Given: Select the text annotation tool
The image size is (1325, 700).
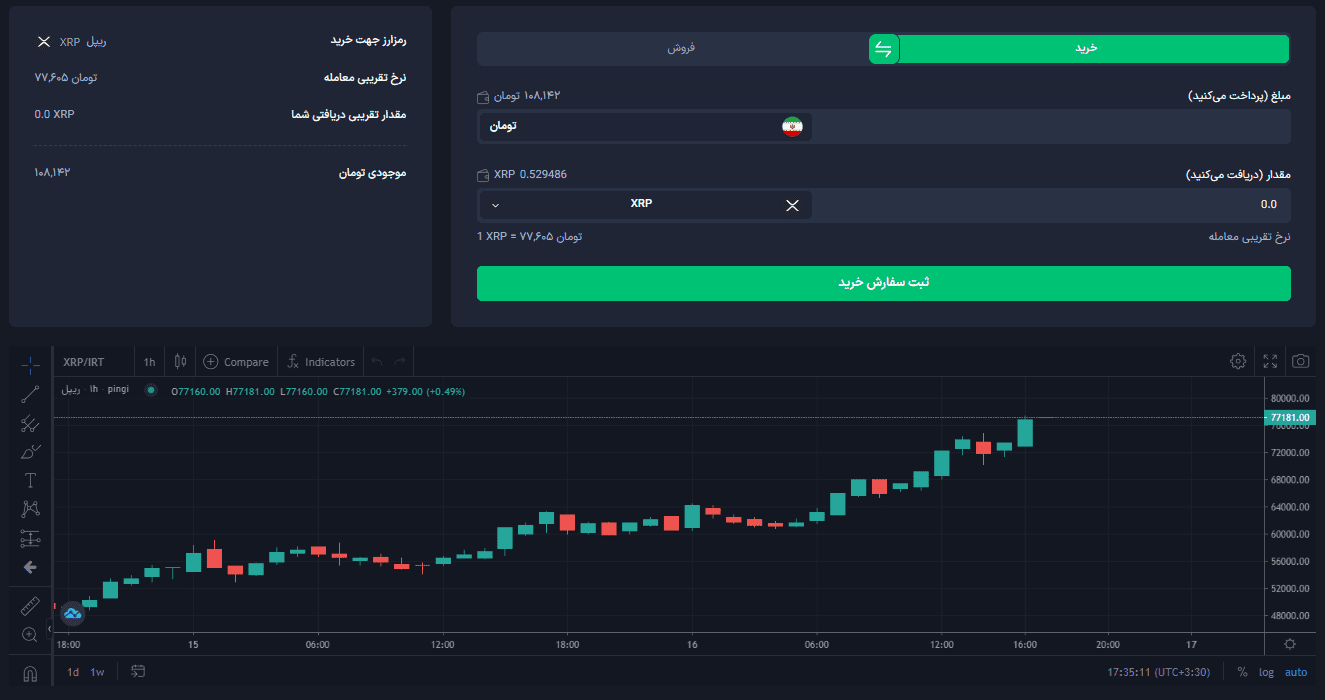Looking at the screenshot, I should coord(30,481).
